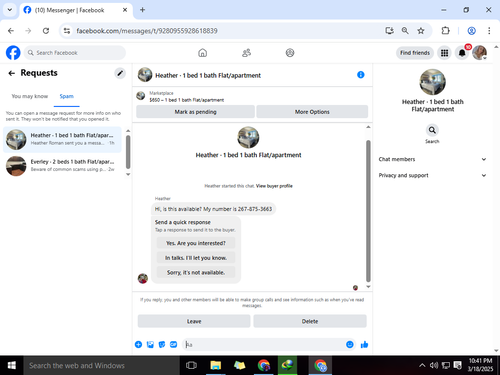Click Find friends button
Screen dimensions: 500x375
415,53
